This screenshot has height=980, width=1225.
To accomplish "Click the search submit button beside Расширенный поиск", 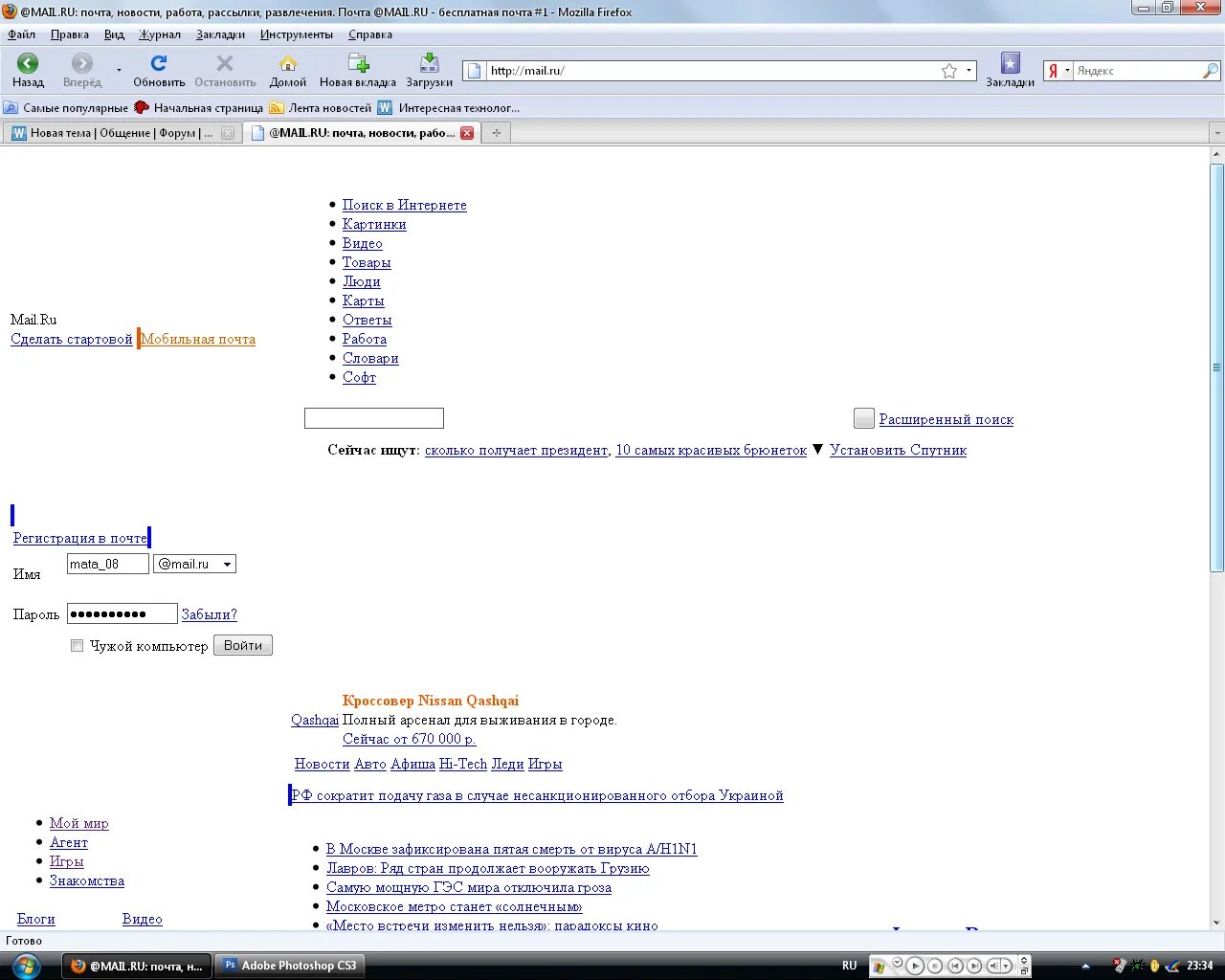I will pos(864,418).
